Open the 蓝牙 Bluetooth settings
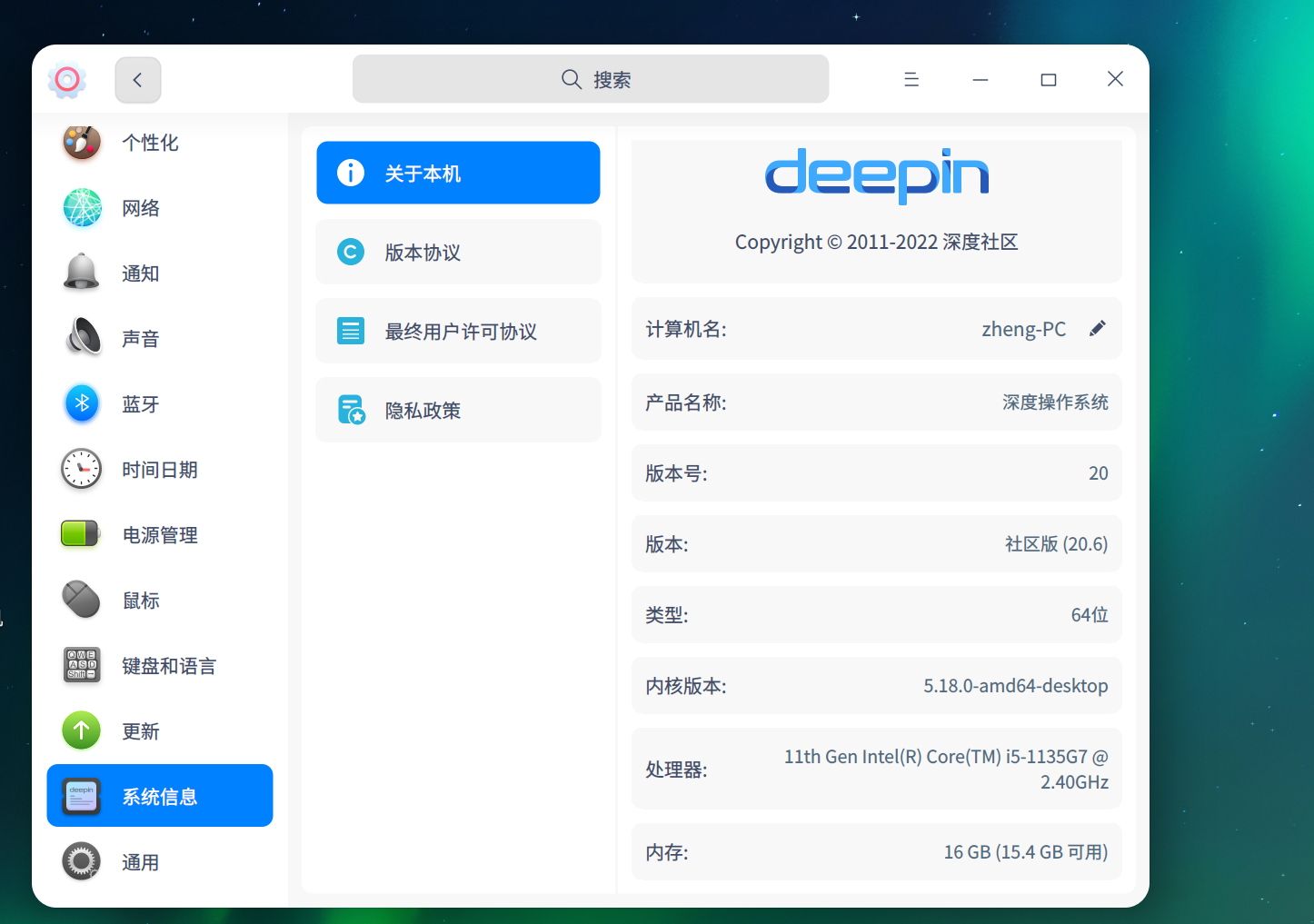The image size is (1314, 924). click(141, 403)
